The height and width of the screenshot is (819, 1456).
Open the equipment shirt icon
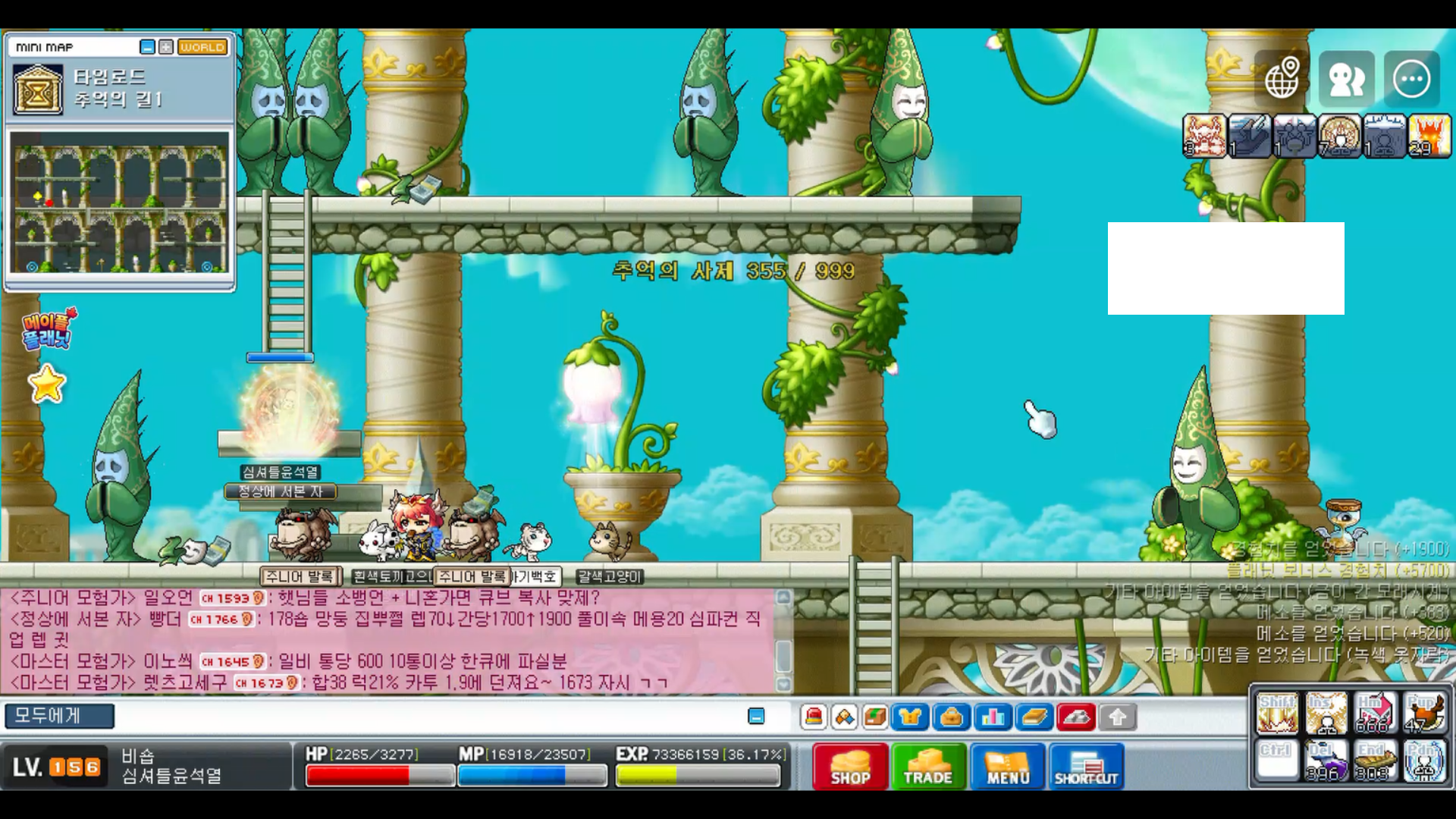pyautogui.click(x=910, y=717)
